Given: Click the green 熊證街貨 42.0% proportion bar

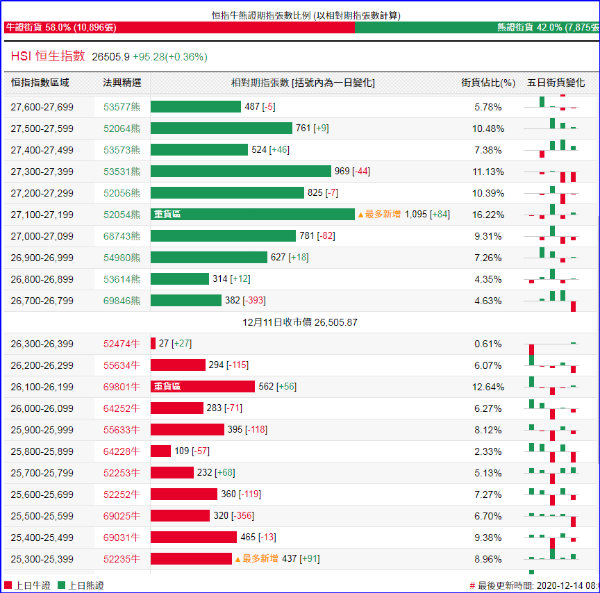Looking at the screenshot, I should [x=477, y=27].
